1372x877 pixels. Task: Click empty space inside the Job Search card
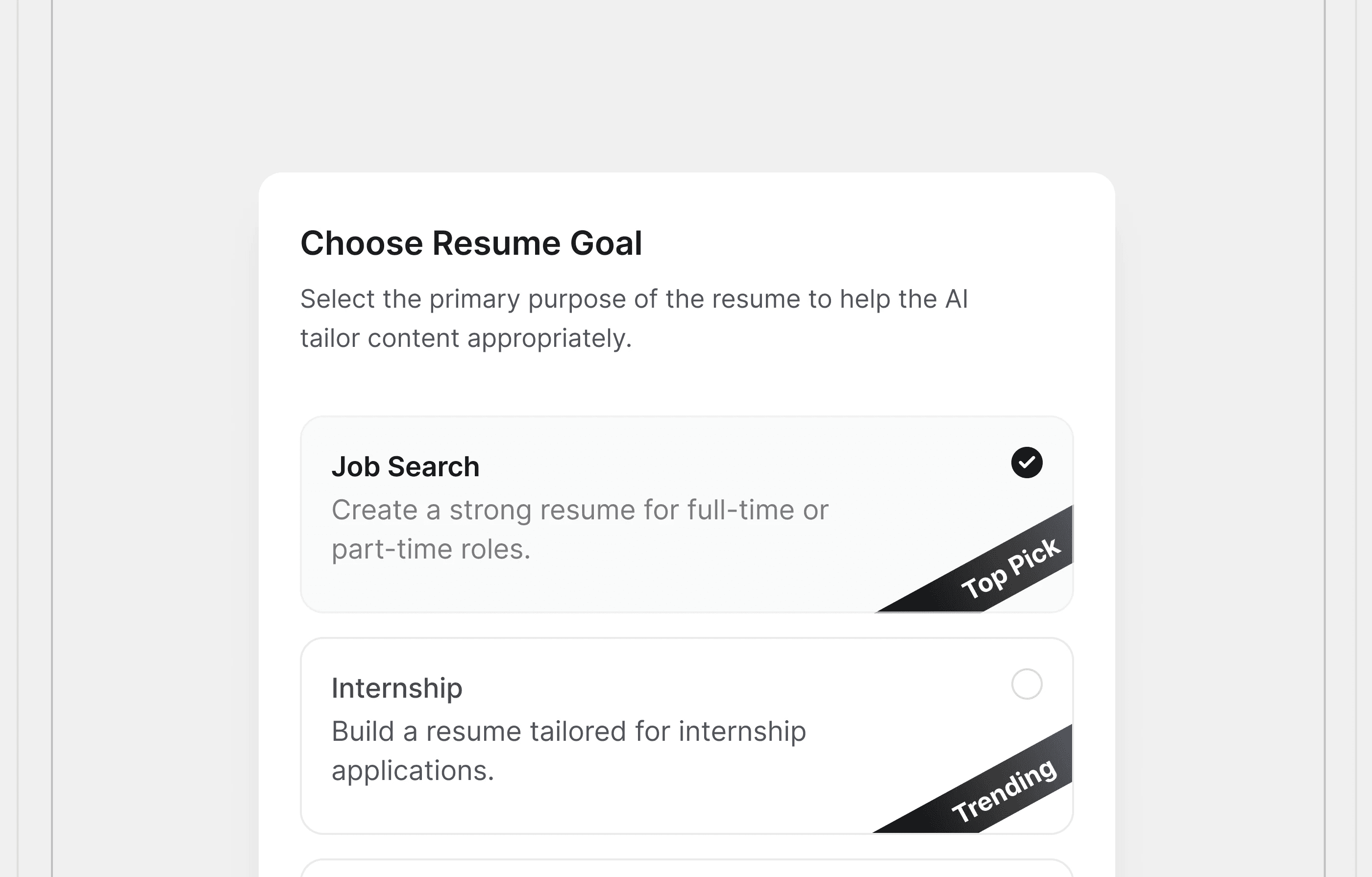tap(684, 587)
